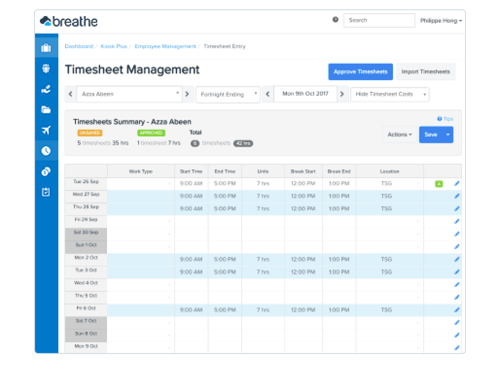Open Work Type dropdown for Fri 29 Sep
Image resolution: width=500 pixels, height=372 pixels.
(x=141, y=221)
